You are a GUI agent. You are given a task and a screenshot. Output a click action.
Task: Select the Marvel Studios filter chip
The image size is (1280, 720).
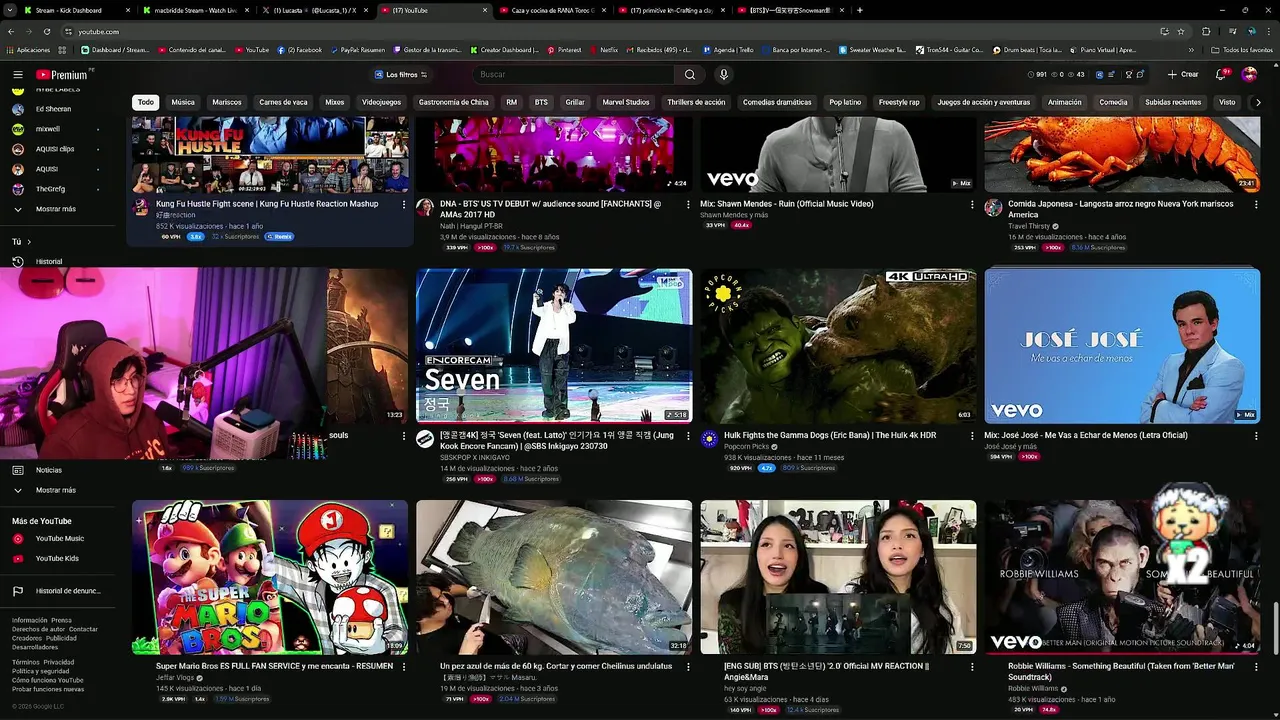click(626, 102)
